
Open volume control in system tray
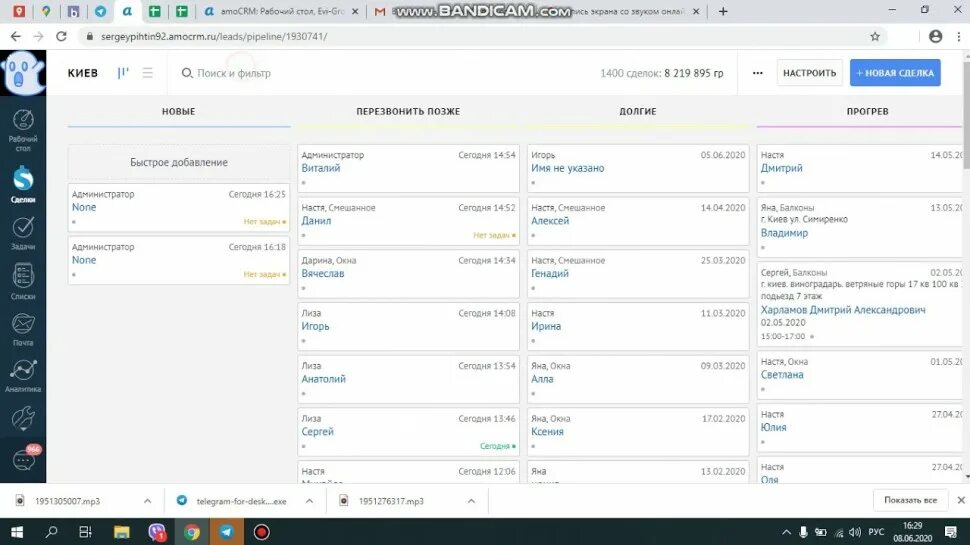[855, 532]
